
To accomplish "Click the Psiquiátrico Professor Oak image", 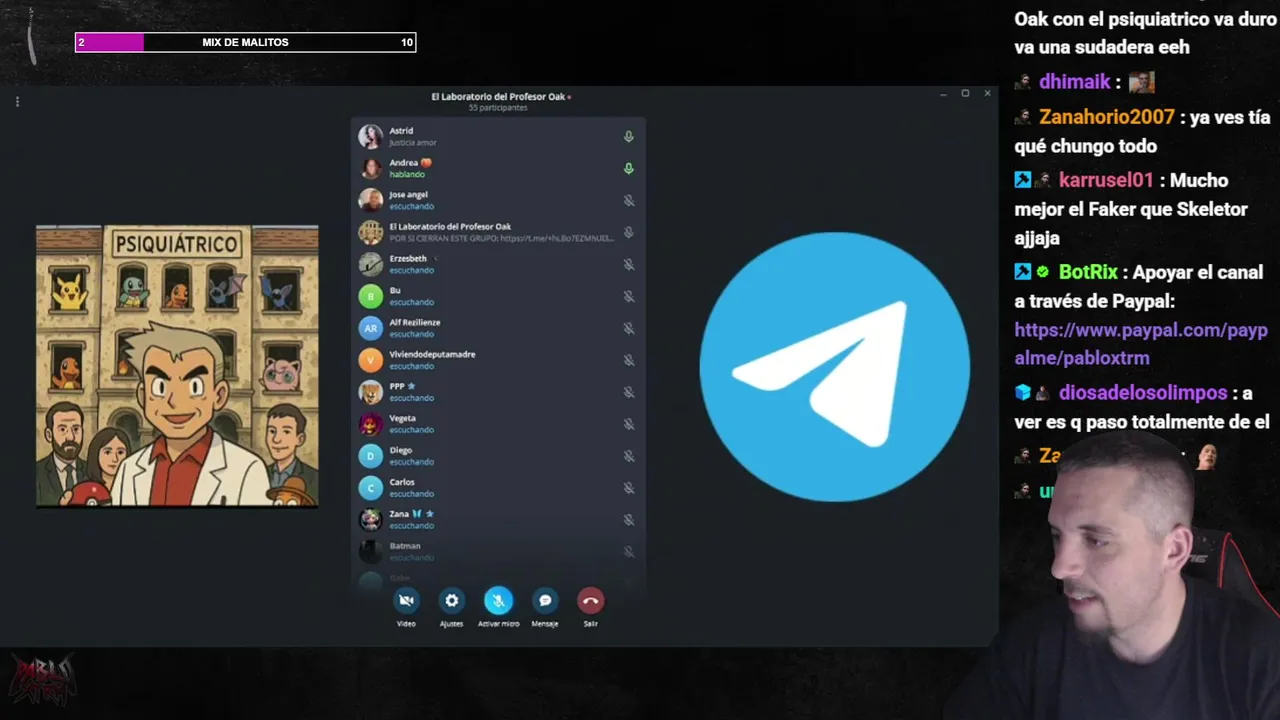I will 177,366.
